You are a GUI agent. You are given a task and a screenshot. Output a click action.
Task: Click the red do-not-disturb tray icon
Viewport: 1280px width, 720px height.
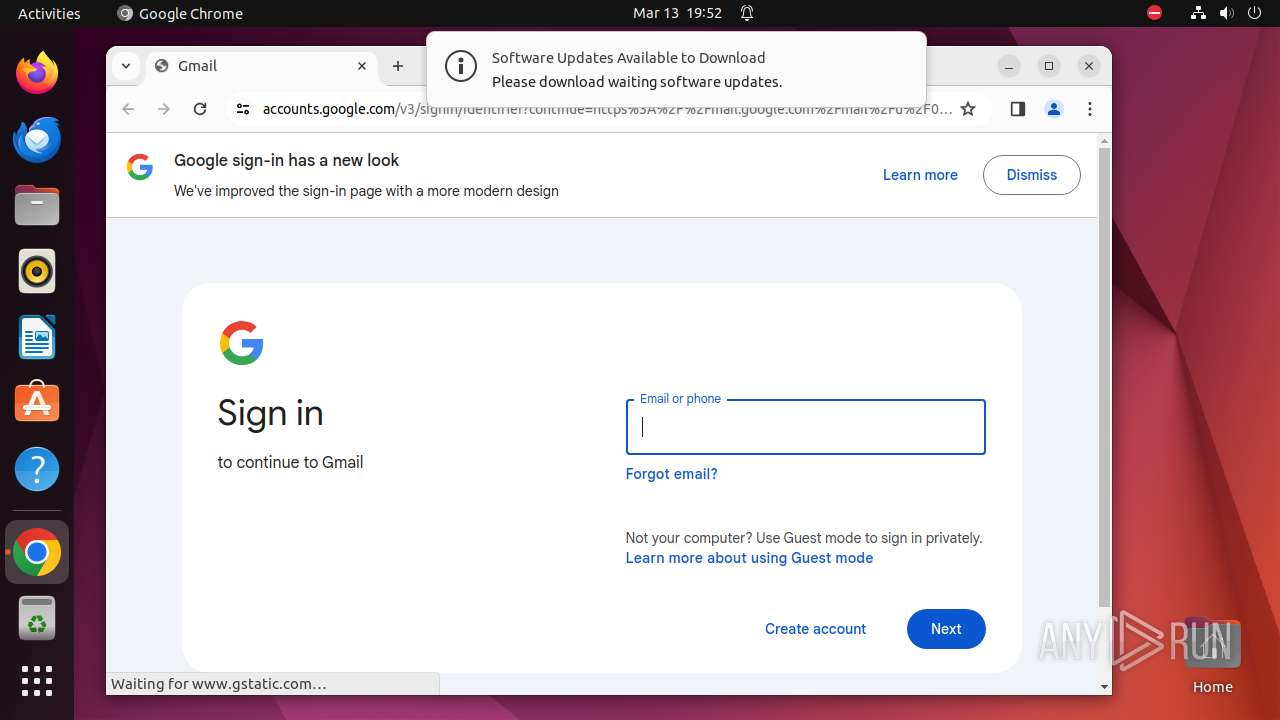(1154, 13)
